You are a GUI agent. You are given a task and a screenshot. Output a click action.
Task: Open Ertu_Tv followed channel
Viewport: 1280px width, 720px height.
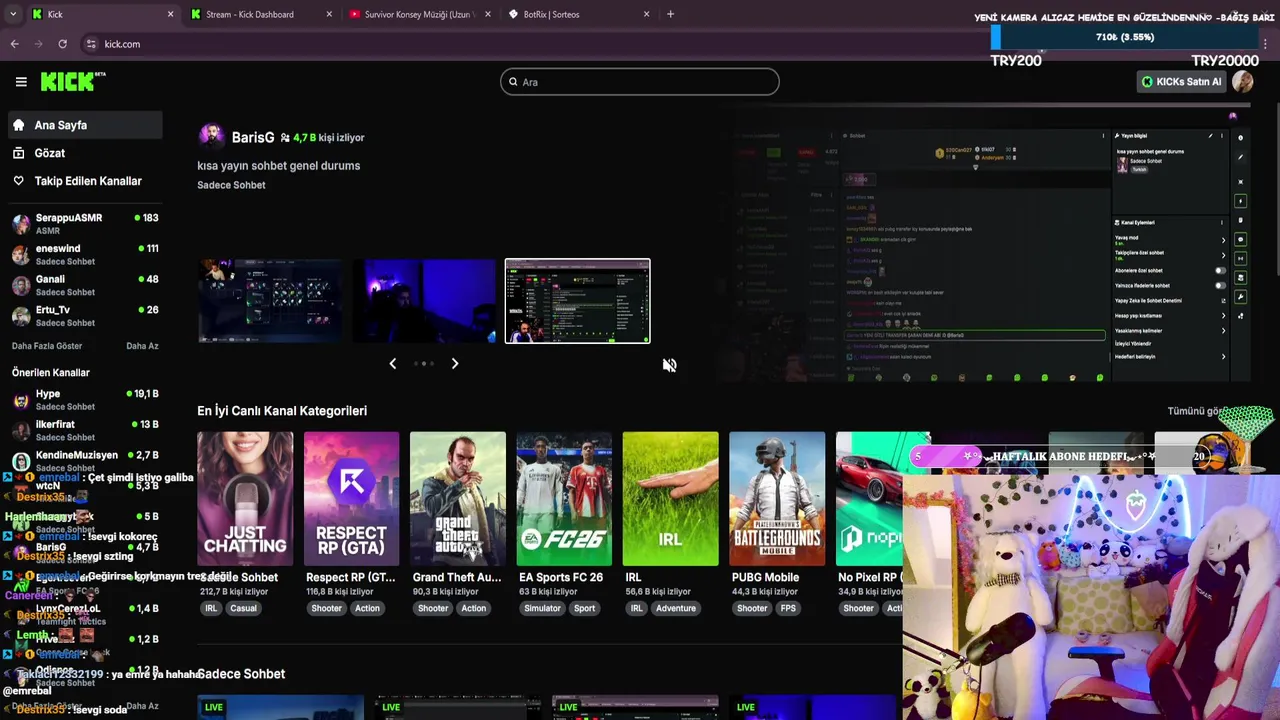pyautogui.click(x=84, y=316)
